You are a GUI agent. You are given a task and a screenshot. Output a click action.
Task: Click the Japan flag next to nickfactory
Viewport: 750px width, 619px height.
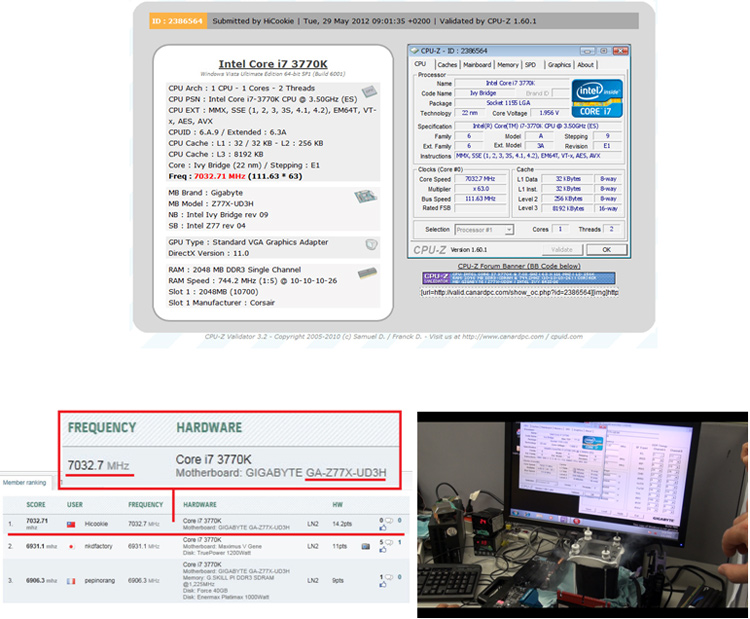(x=71, y=547)
